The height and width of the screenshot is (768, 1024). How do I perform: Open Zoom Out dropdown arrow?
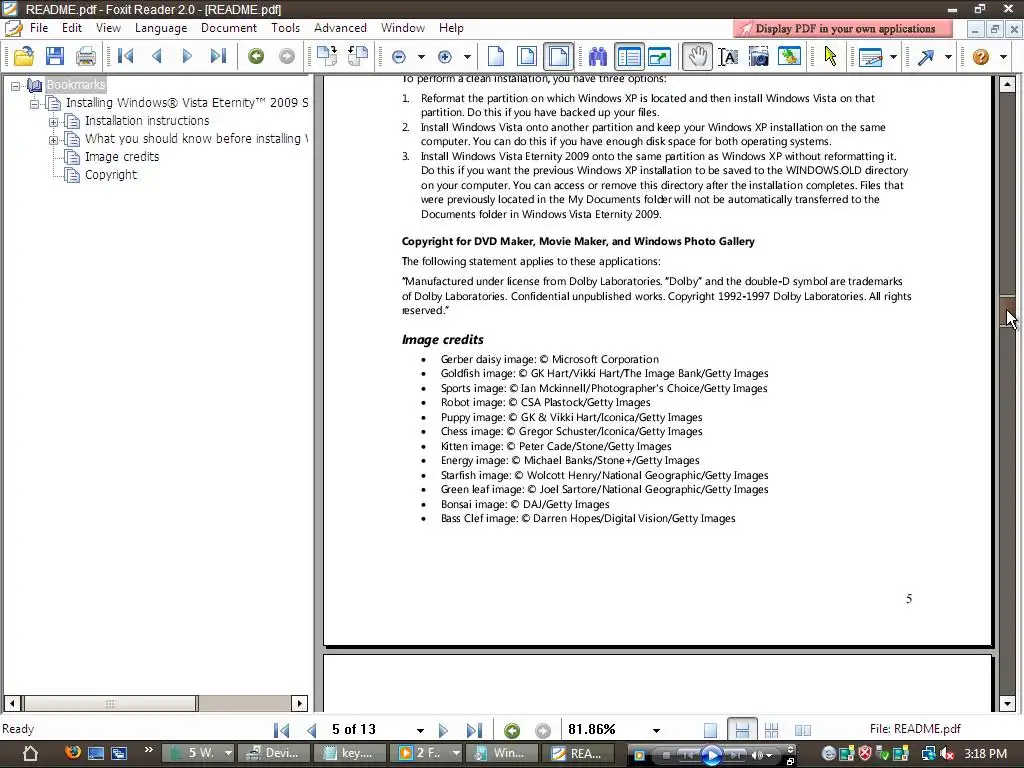point(421,57)
